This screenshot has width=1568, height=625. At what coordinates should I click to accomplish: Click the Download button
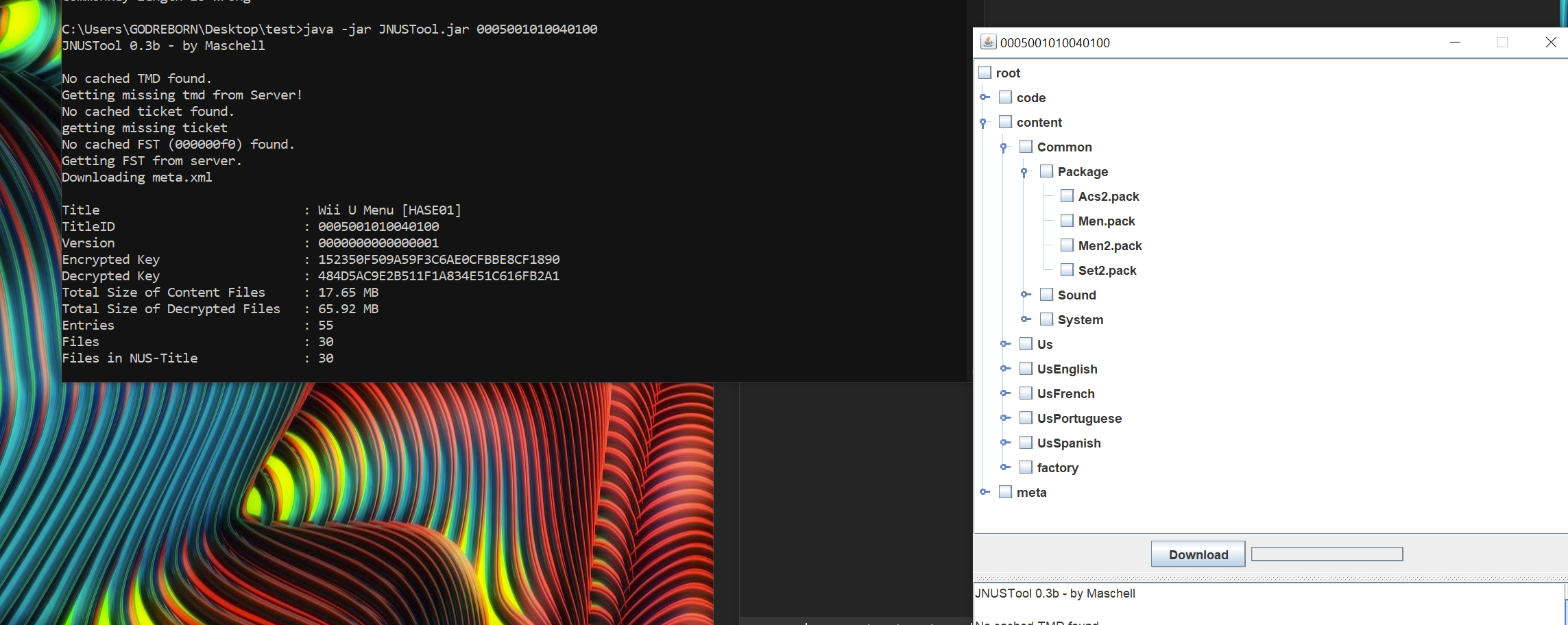click(1198, 554)
